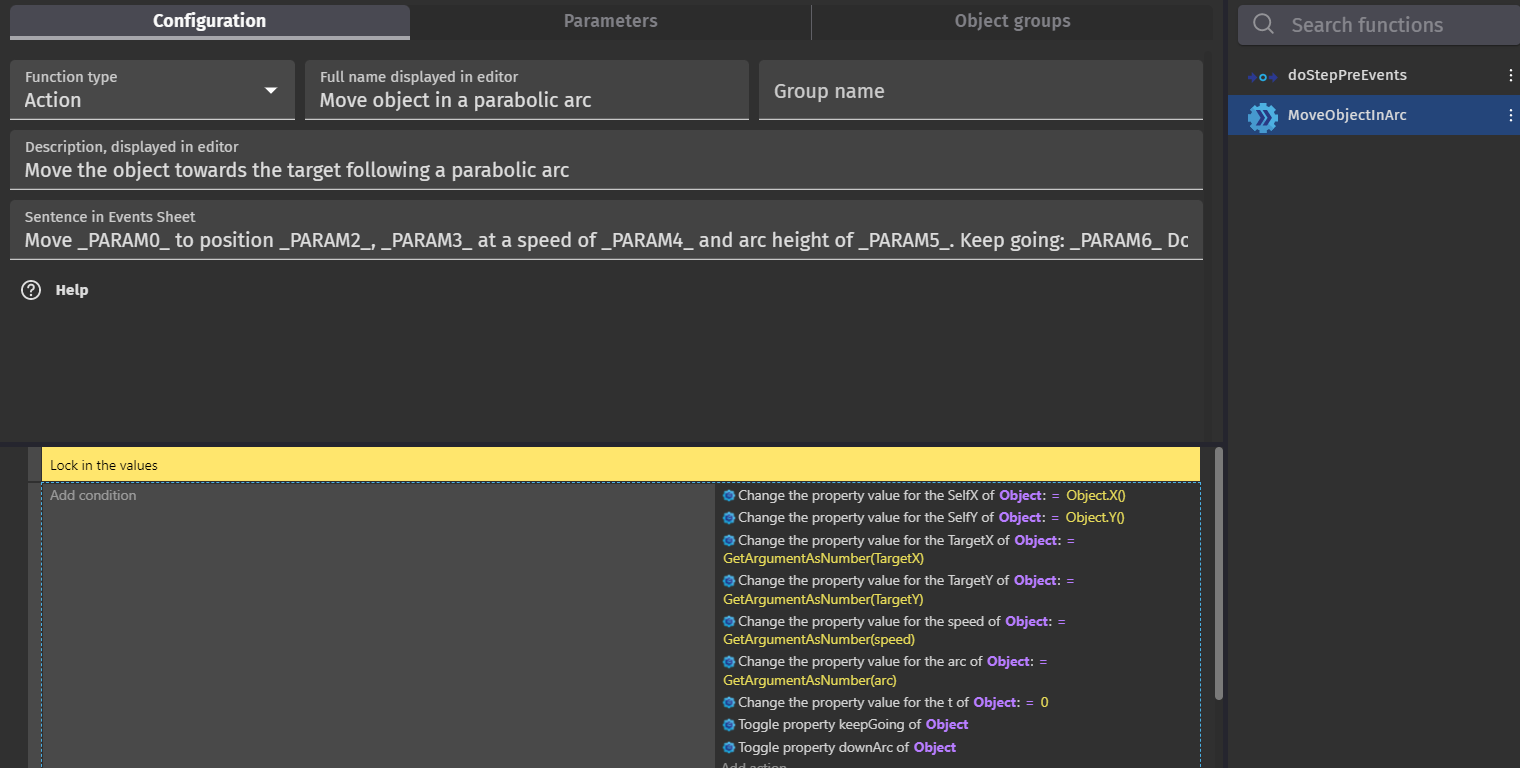This screenshot has width=1520, height=768.
Task: Click the Group name input field
Action: point(980,90)
